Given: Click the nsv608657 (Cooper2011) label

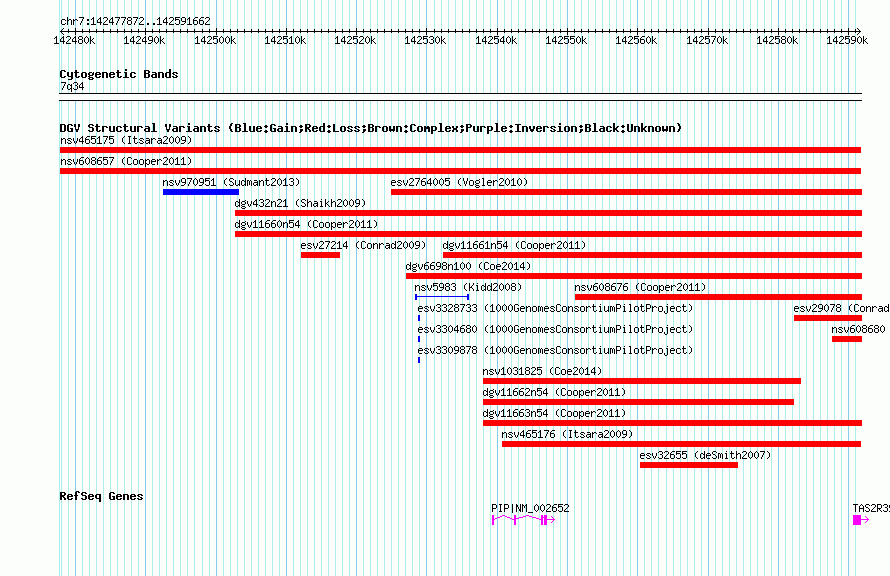Looking at the screenshot, I should click(126, 161).
